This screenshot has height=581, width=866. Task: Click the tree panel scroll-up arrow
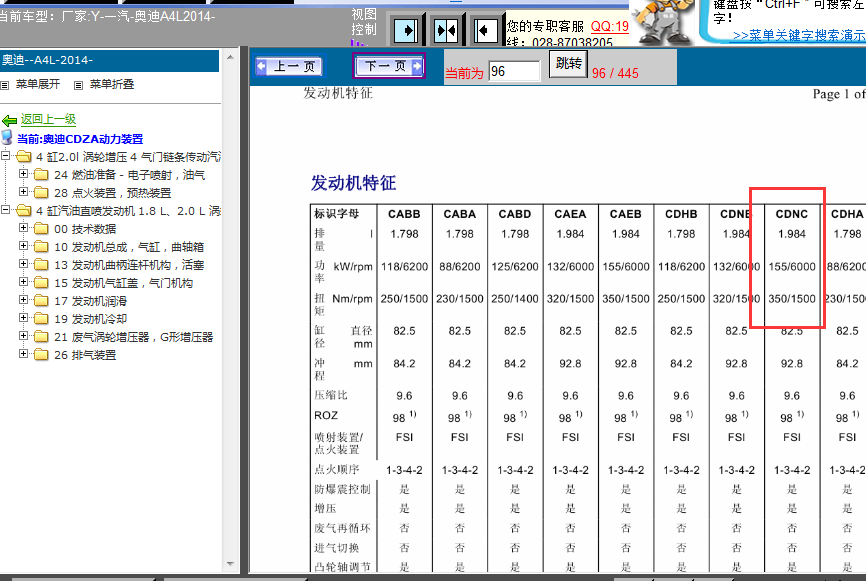pos(230,57)
